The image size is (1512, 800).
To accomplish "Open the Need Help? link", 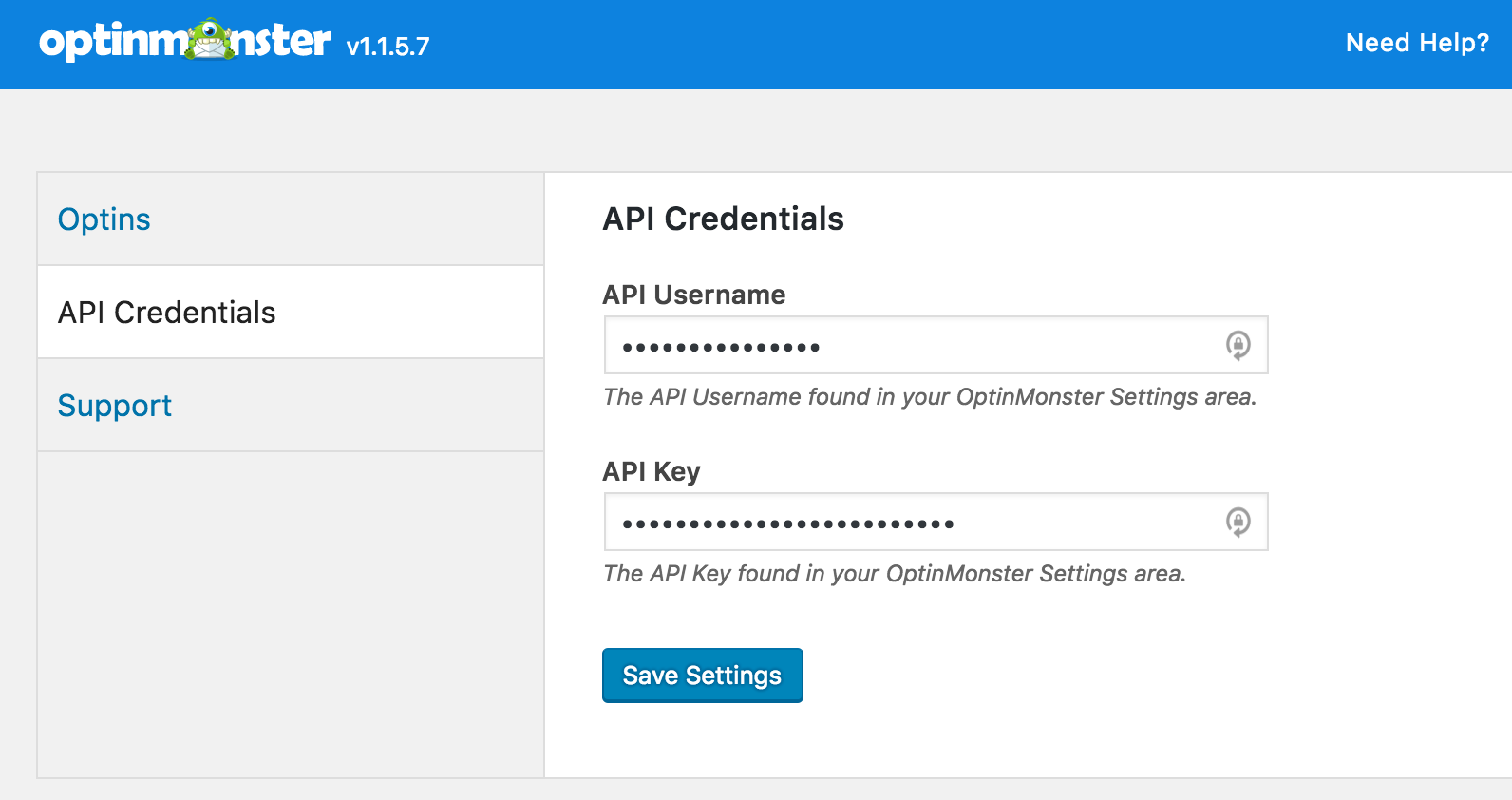I will pyautogui.click(x=1417, y=43).
